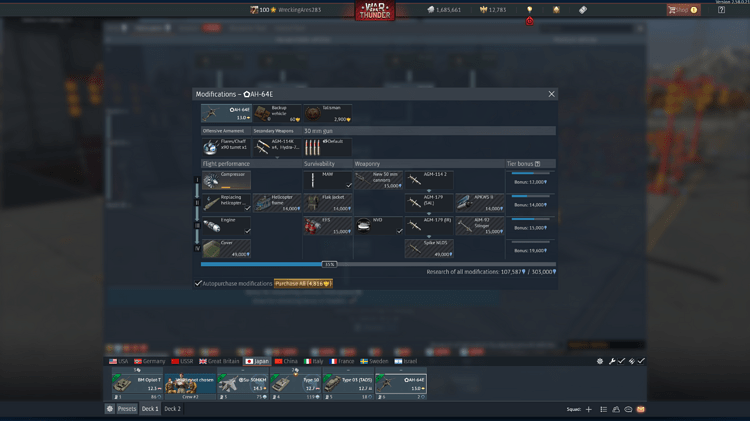Click the red power icon below lightbulb
This screenshot has height=421, width=750.
(x=529, y=21)
